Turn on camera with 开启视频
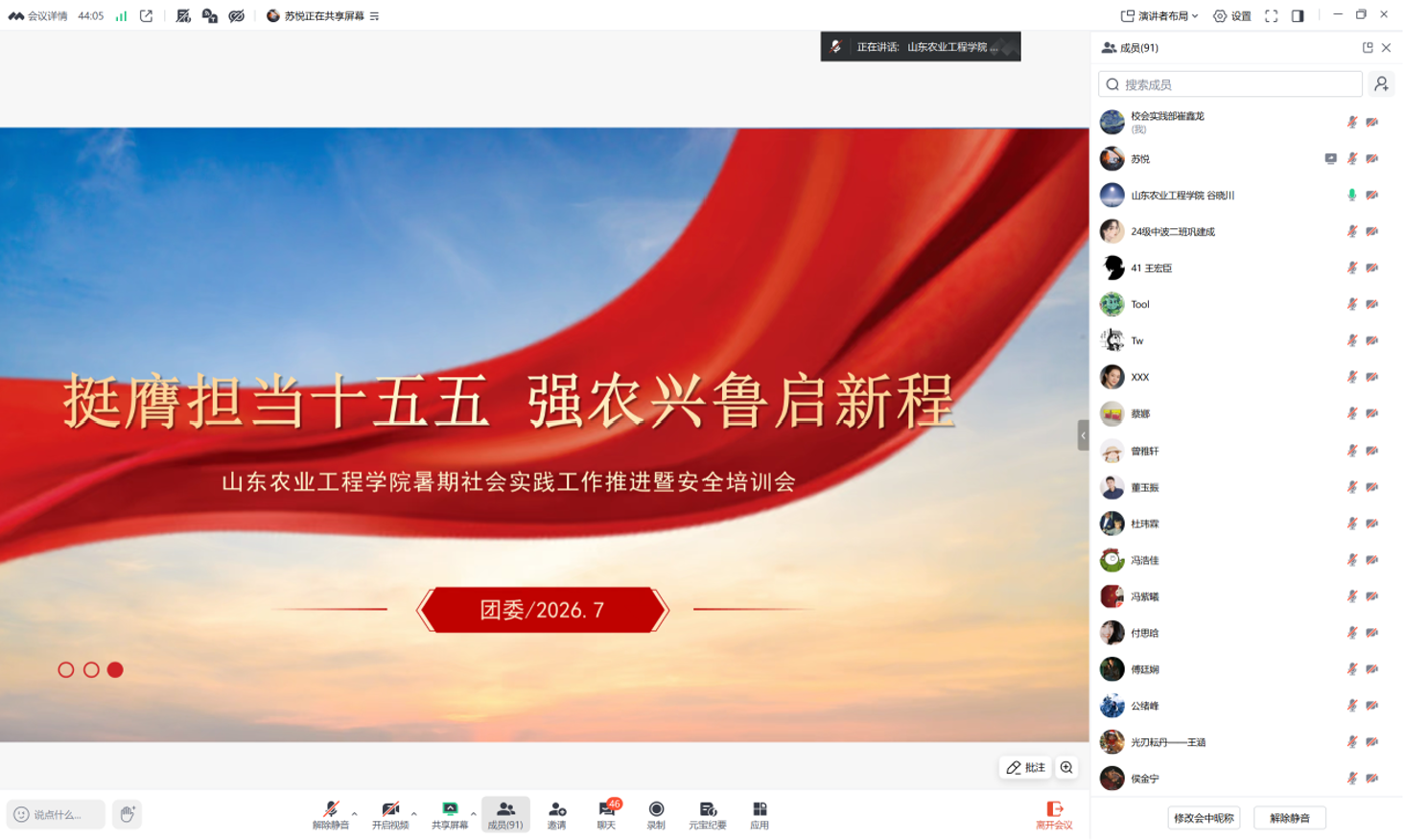This screenshot has width=1404, height=840. pos(390,815)
